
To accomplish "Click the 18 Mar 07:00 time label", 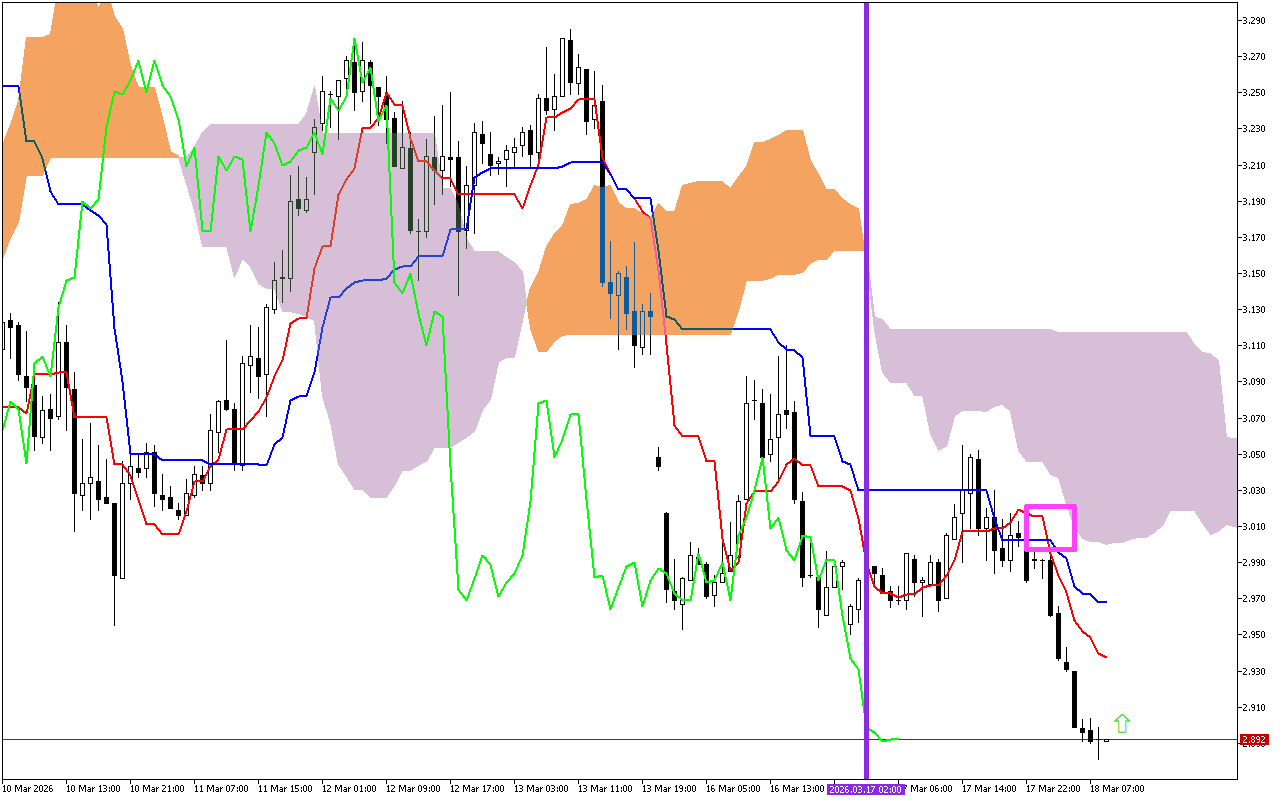I will (1119, 789).
